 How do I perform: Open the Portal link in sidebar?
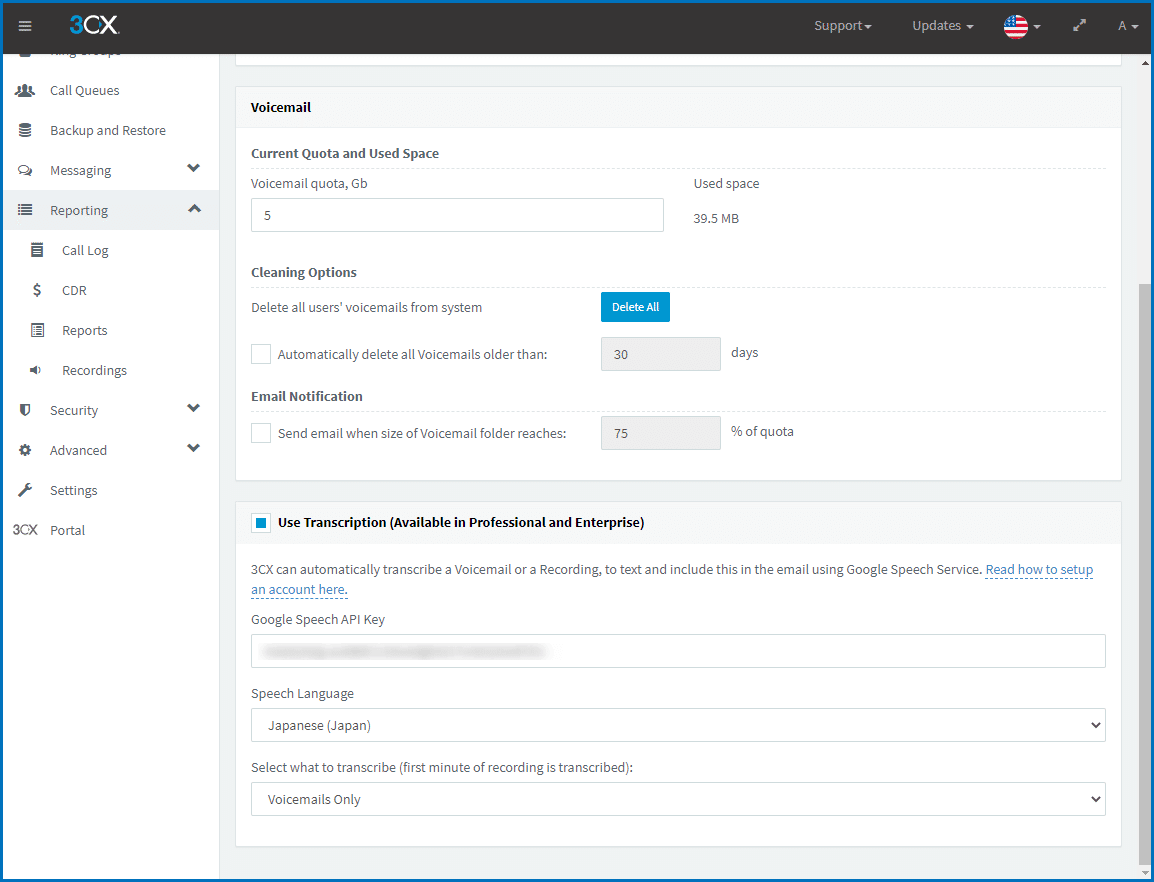[68, 530]
